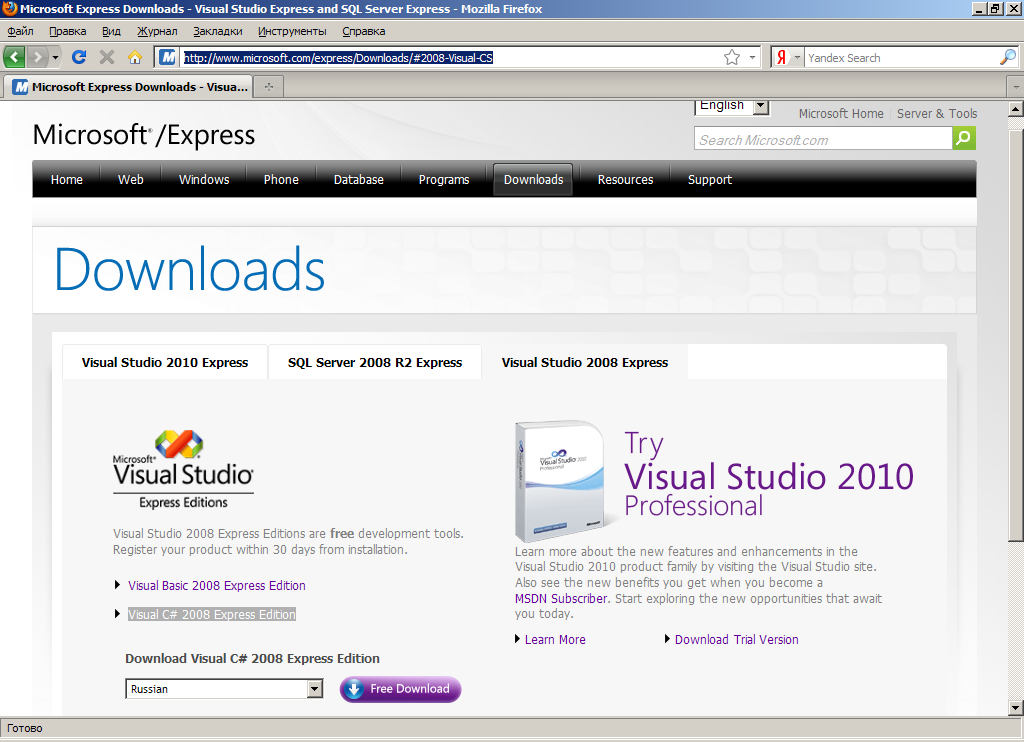Switch to Visual Studio 2010 Express tab
1024x742 pixels.
[165, 363]
